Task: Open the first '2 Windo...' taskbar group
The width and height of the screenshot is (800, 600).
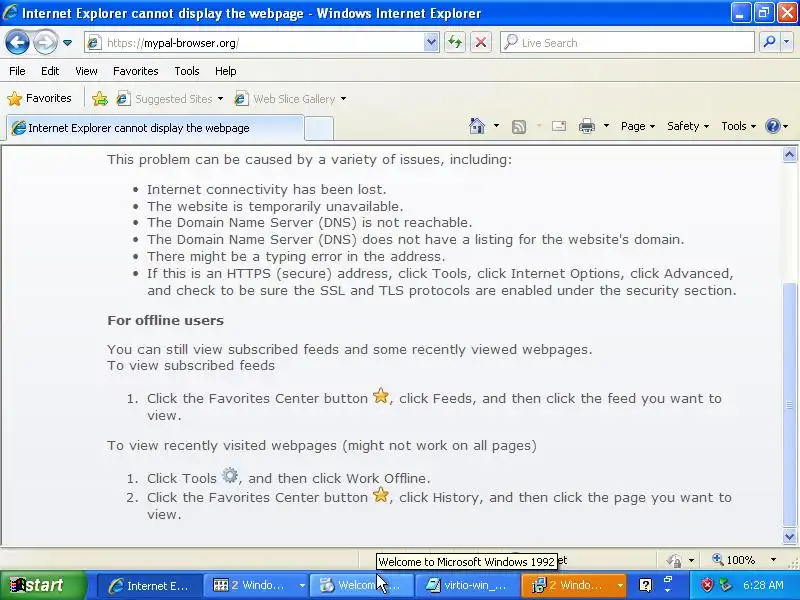Action: (x=254, y=586)
